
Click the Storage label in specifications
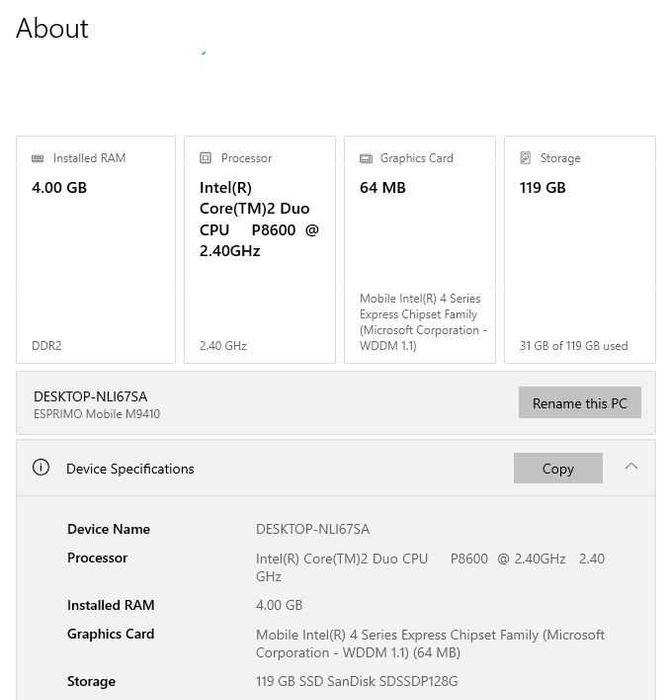[x=91, y=681]
